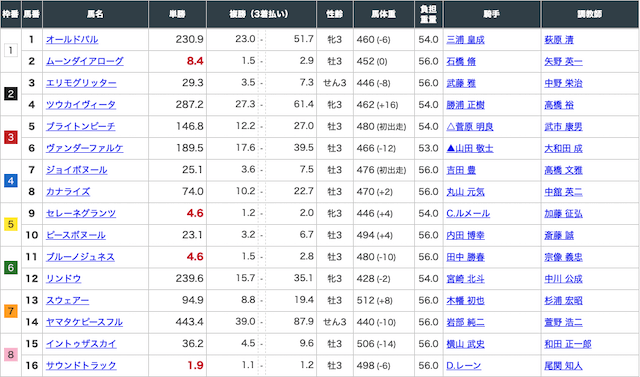Open horse スウェアー page
Screen dimensions: 640x377
(x=67, y=300)
